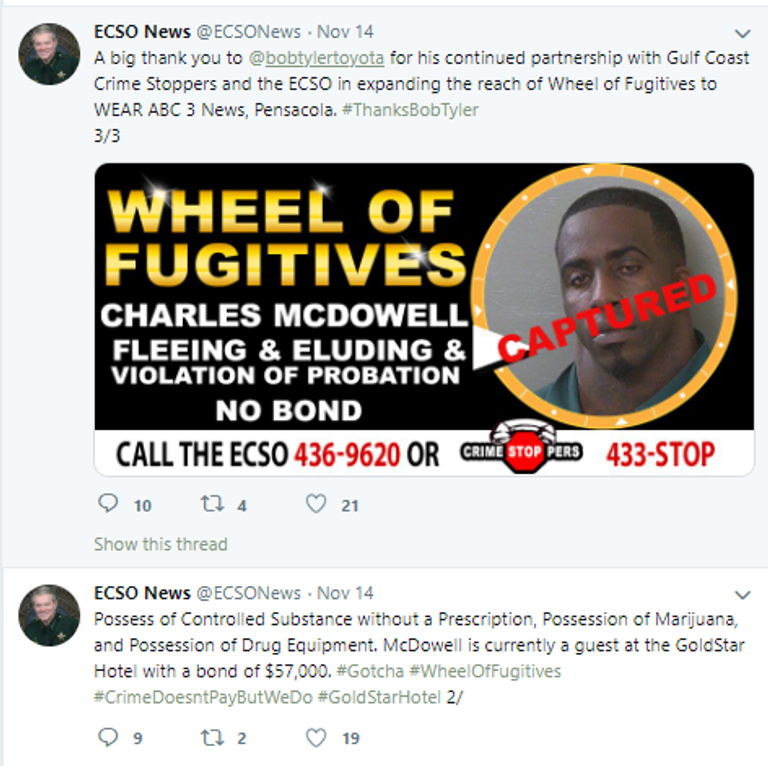This screenshot has width=768, height=766.
Task: Click Show this thread link
Action: [161, 544]
